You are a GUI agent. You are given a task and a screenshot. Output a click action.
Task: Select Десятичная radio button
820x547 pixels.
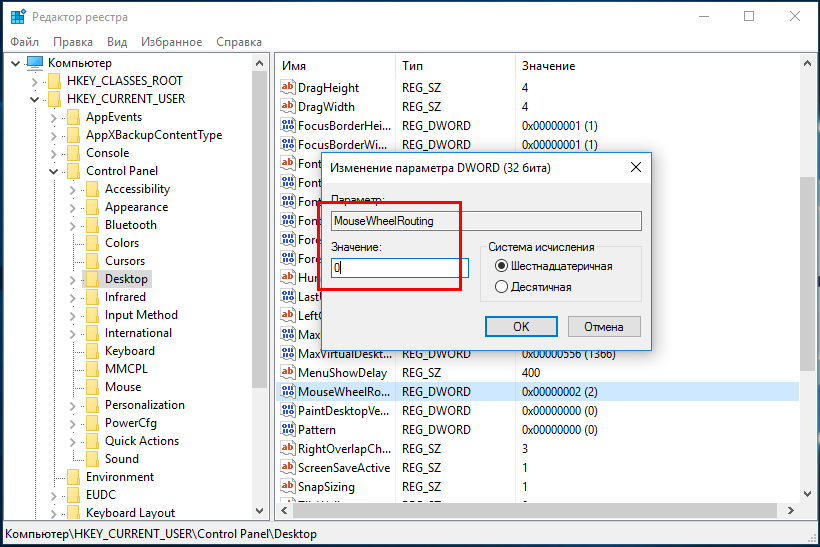502,287
